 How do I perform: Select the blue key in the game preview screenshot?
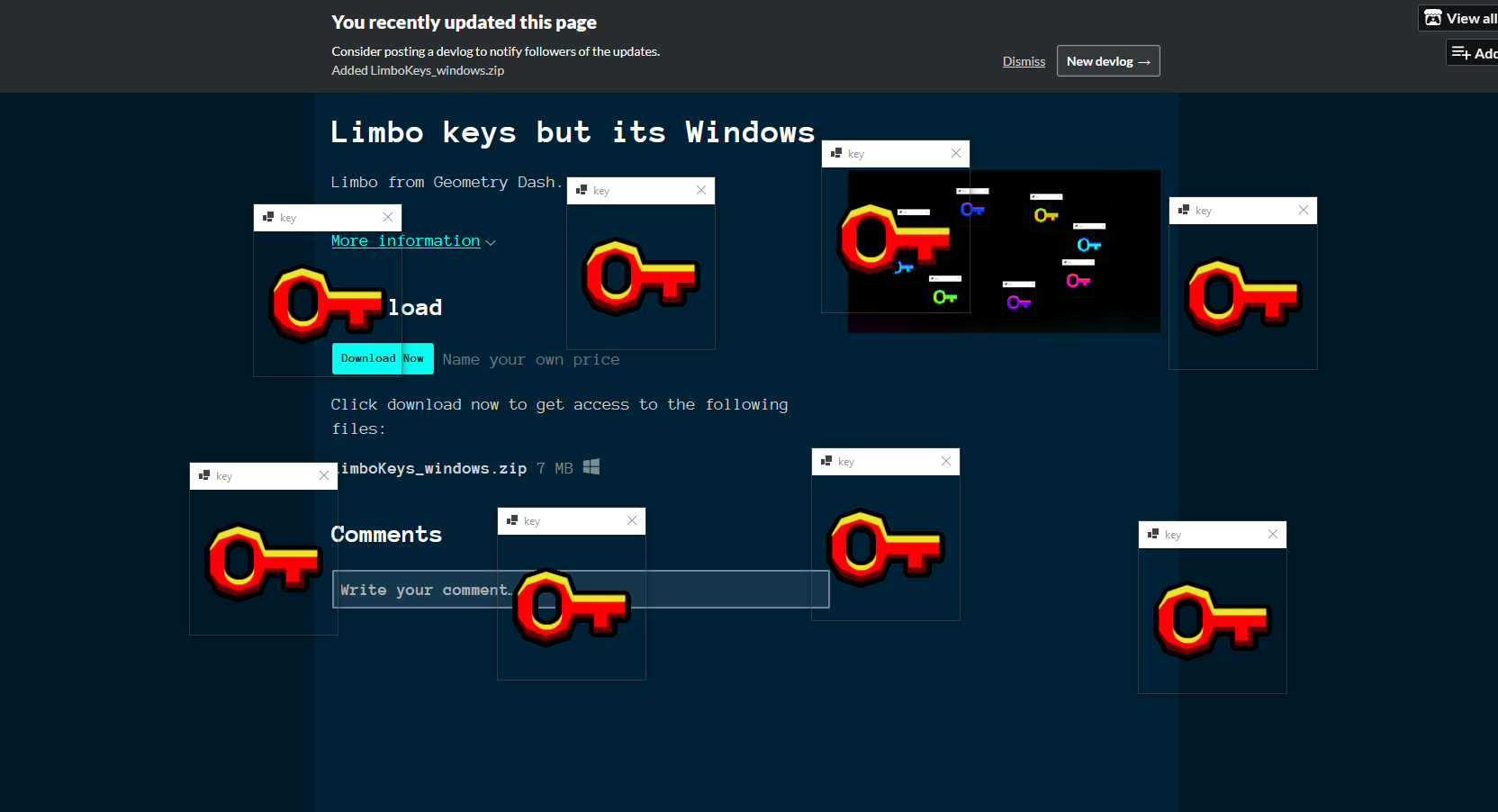pyautogui.click(x=972, y=209)
